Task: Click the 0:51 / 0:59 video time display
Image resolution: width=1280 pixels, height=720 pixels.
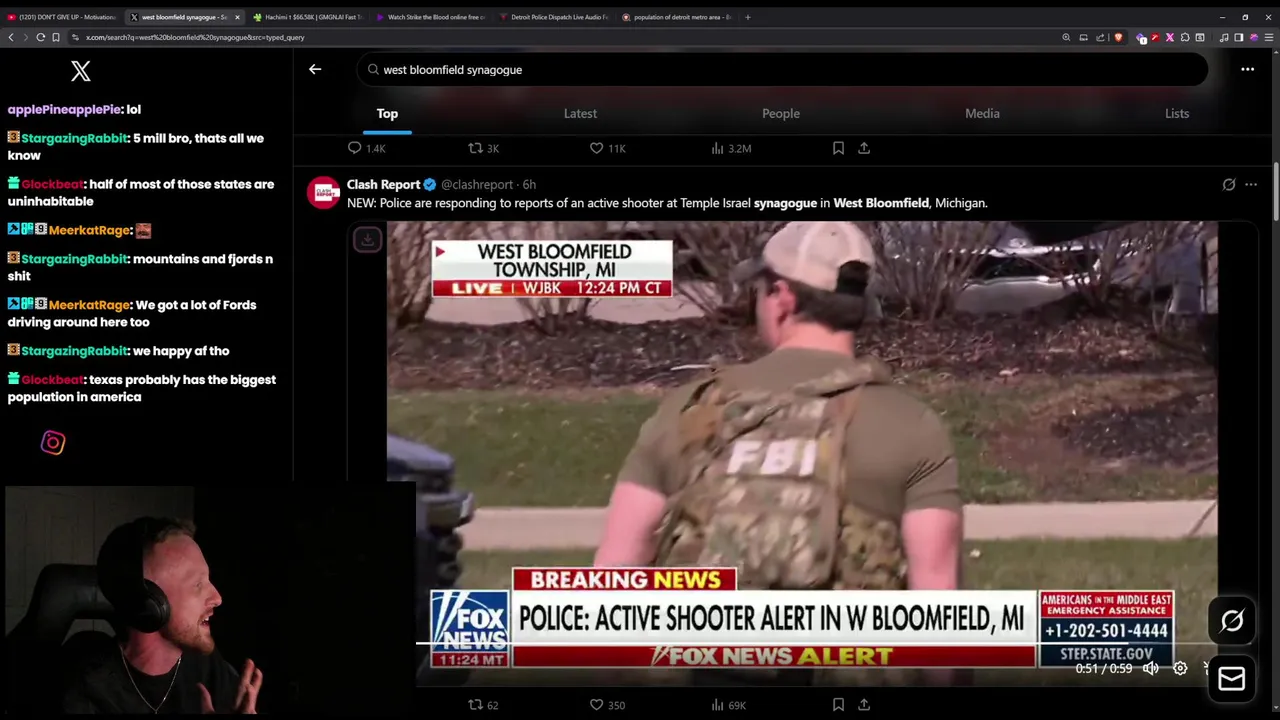Action: [x=1104, y=668]
